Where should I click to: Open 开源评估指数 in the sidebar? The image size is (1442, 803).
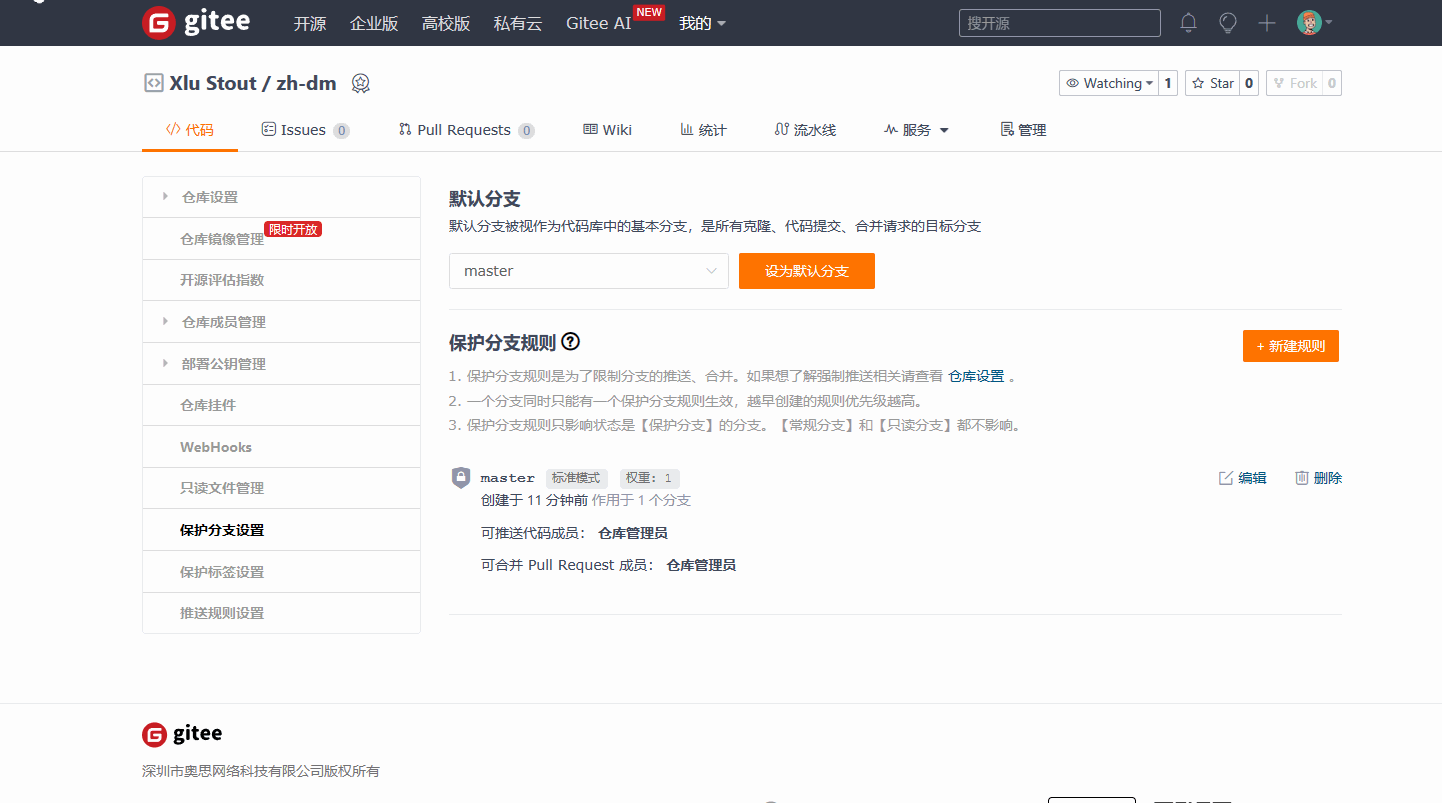(x=281, y=280)
